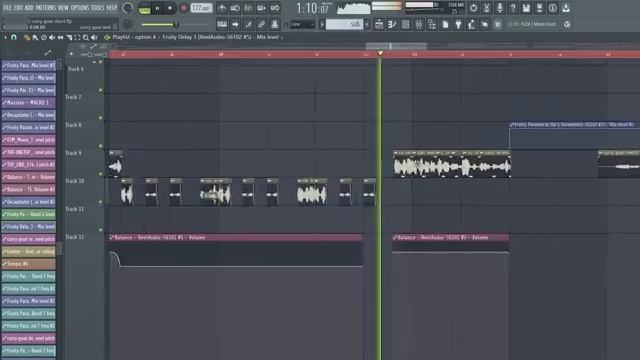Arm the record button
This screenshot has width=640, height=360.
click(184, 8)
